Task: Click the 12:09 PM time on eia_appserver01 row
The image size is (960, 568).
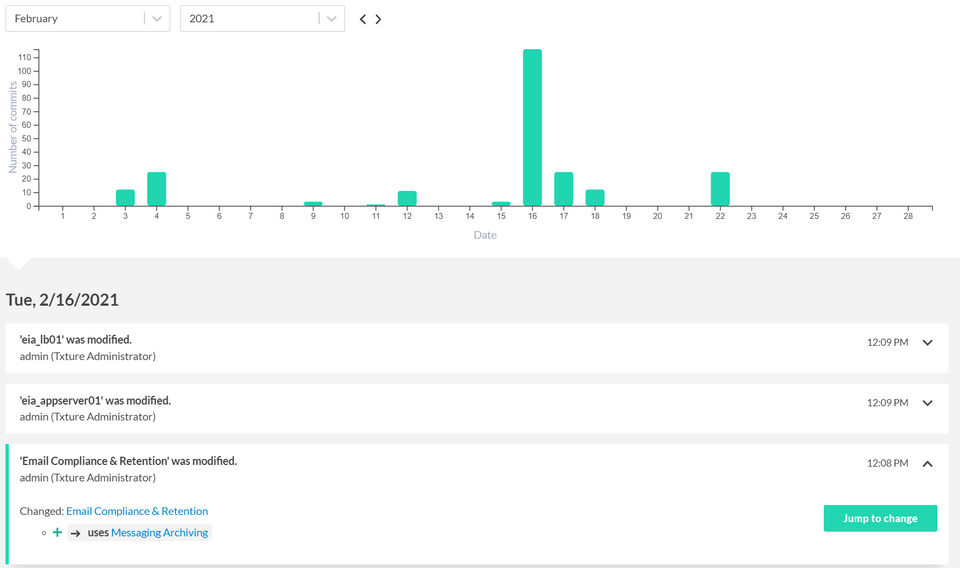Action: coord(887,403)
